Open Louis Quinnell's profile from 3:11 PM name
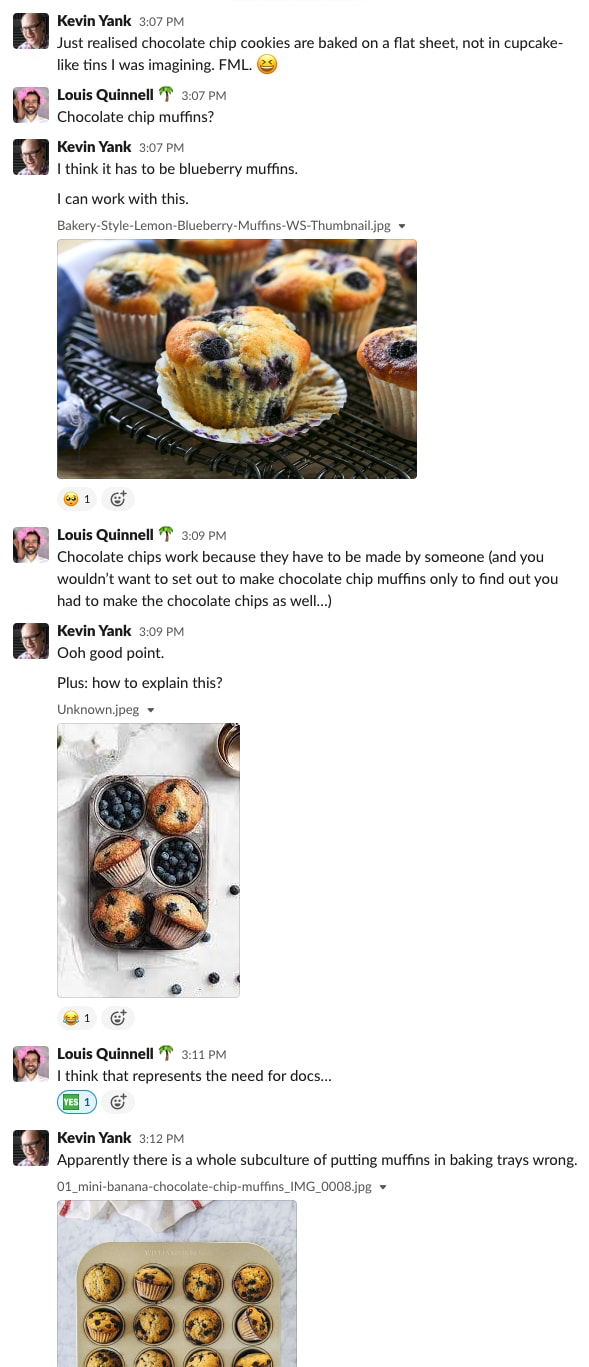 (105, 1054)
